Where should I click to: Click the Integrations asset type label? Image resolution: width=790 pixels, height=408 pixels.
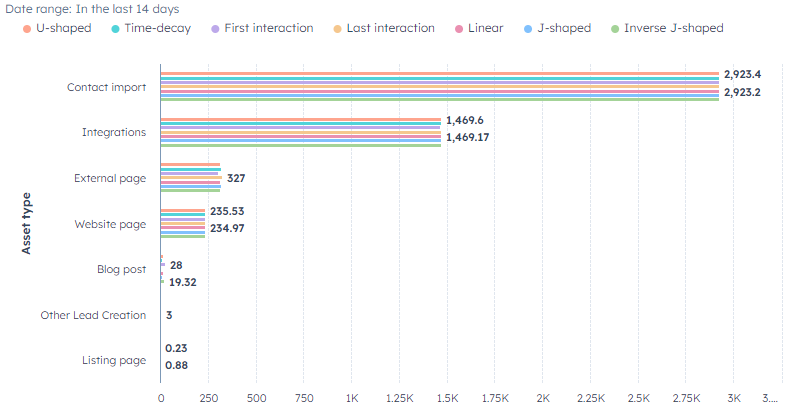(x=114, y=132)
